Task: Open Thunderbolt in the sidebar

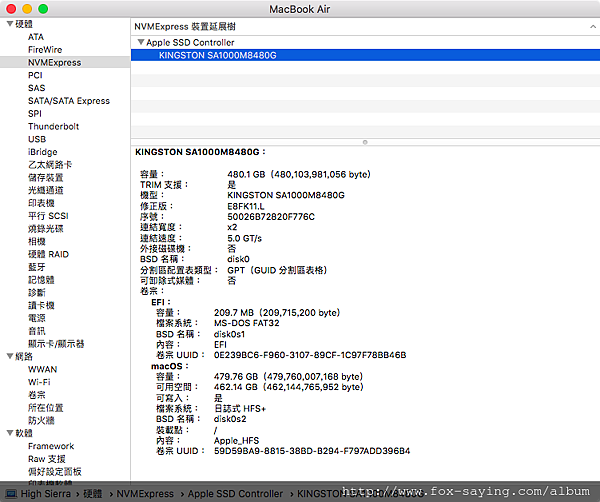Action: click(54, 126)
